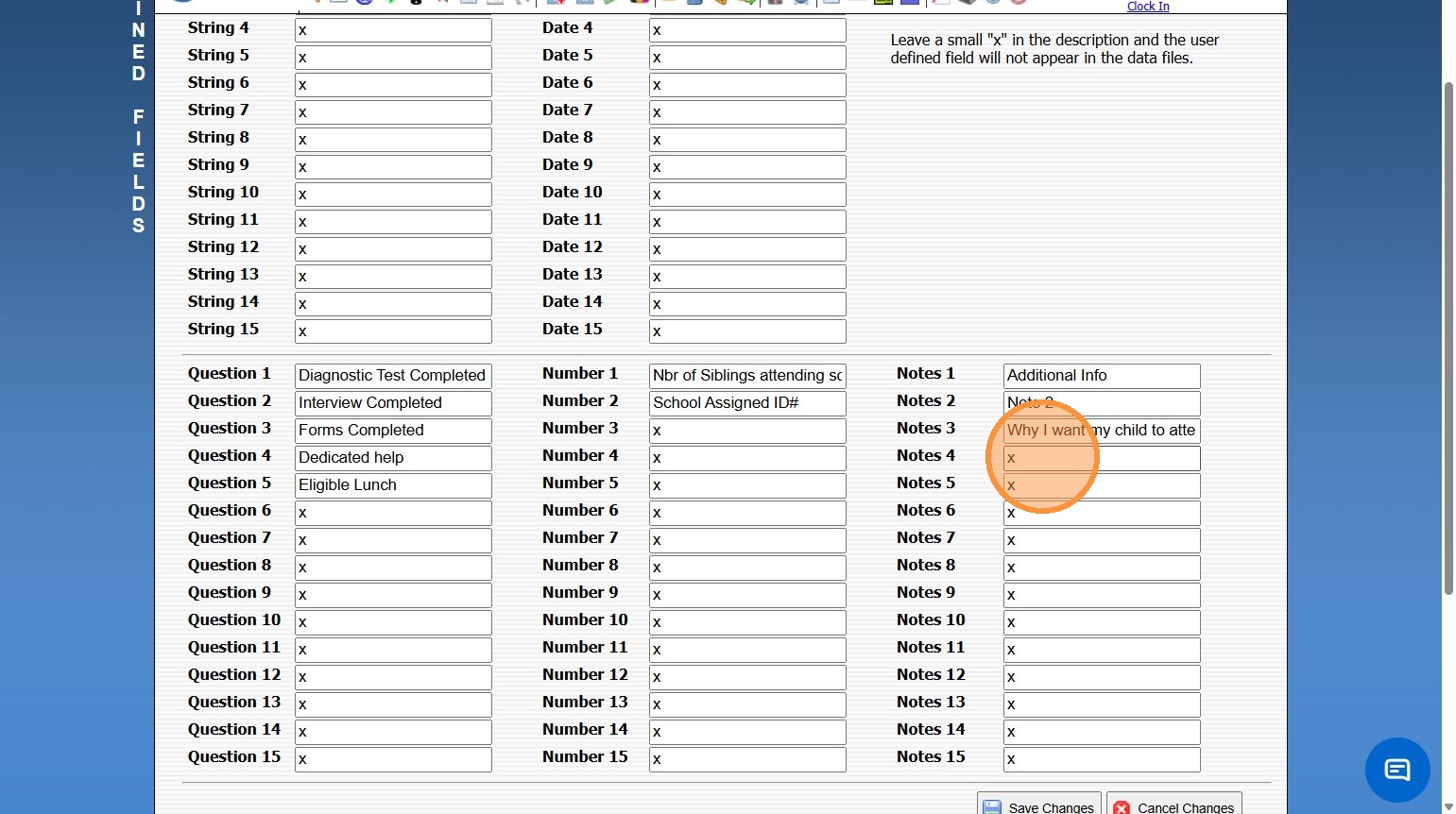The image size is (1456, 814).
Task: Click into the Number 11 text box
Action: pos(747,650)
